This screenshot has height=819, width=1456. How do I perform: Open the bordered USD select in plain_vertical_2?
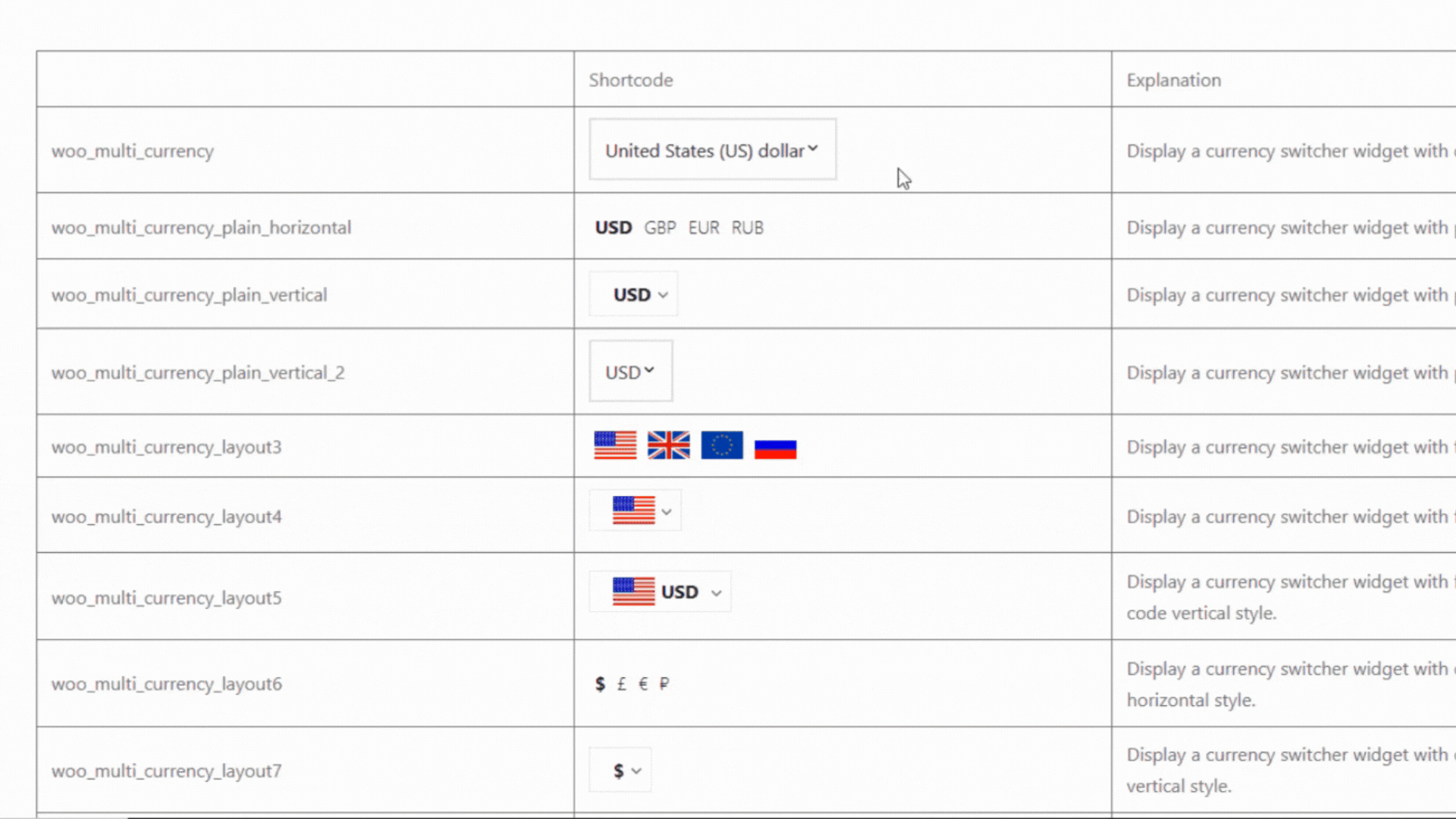(631, 372)
